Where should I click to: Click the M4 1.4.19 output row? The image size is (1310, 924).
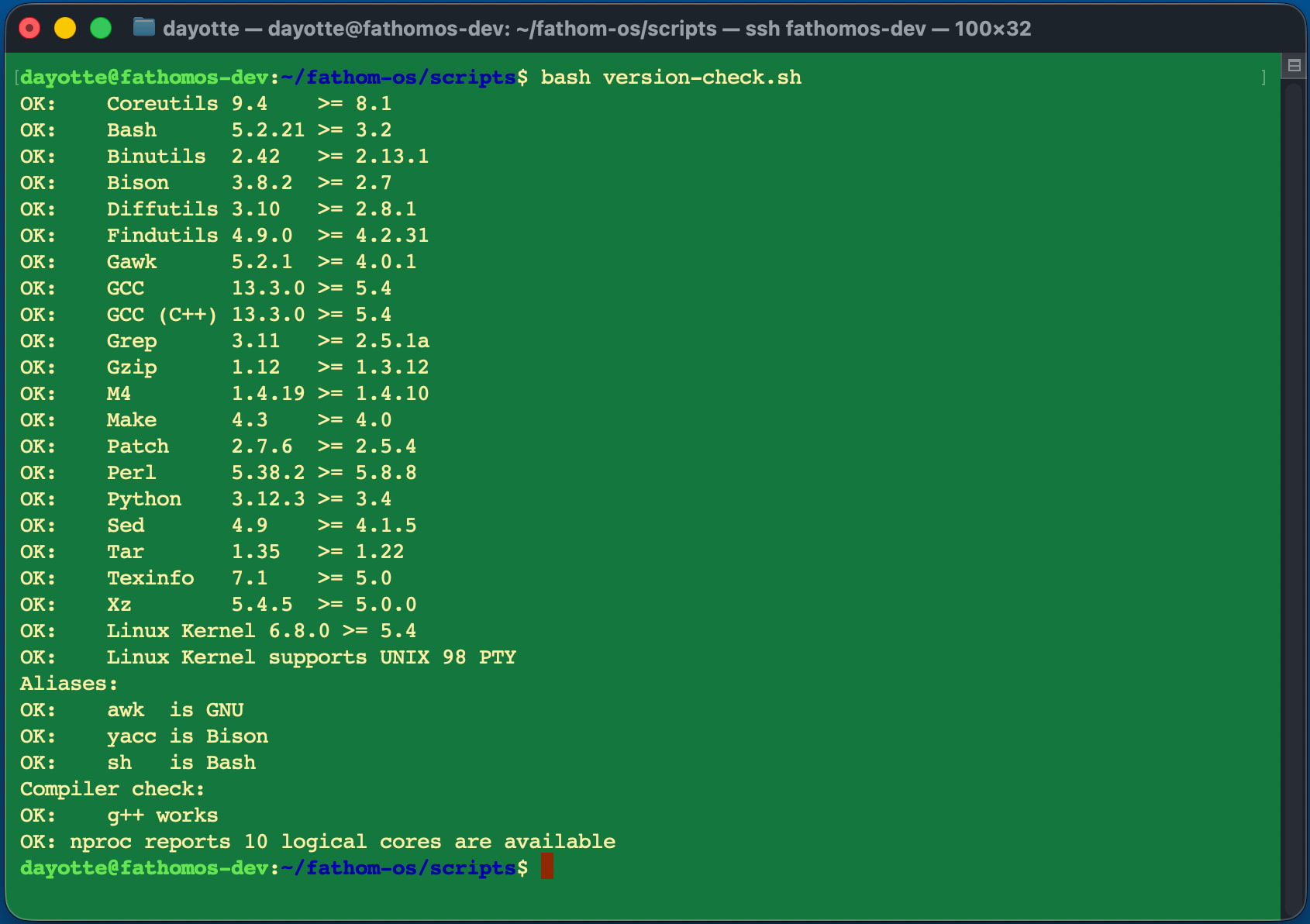click(x=224, y=394)
